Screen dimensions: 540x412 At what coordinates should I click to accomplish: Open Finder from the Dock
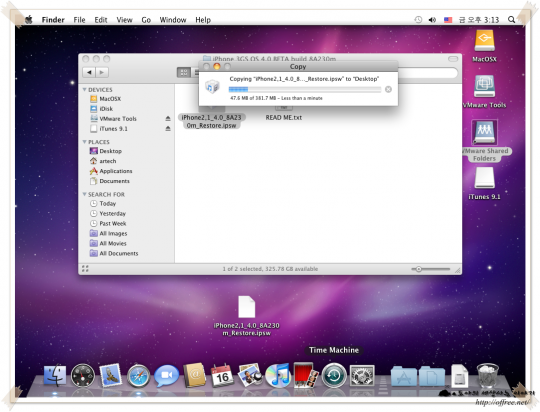point(55,375)
